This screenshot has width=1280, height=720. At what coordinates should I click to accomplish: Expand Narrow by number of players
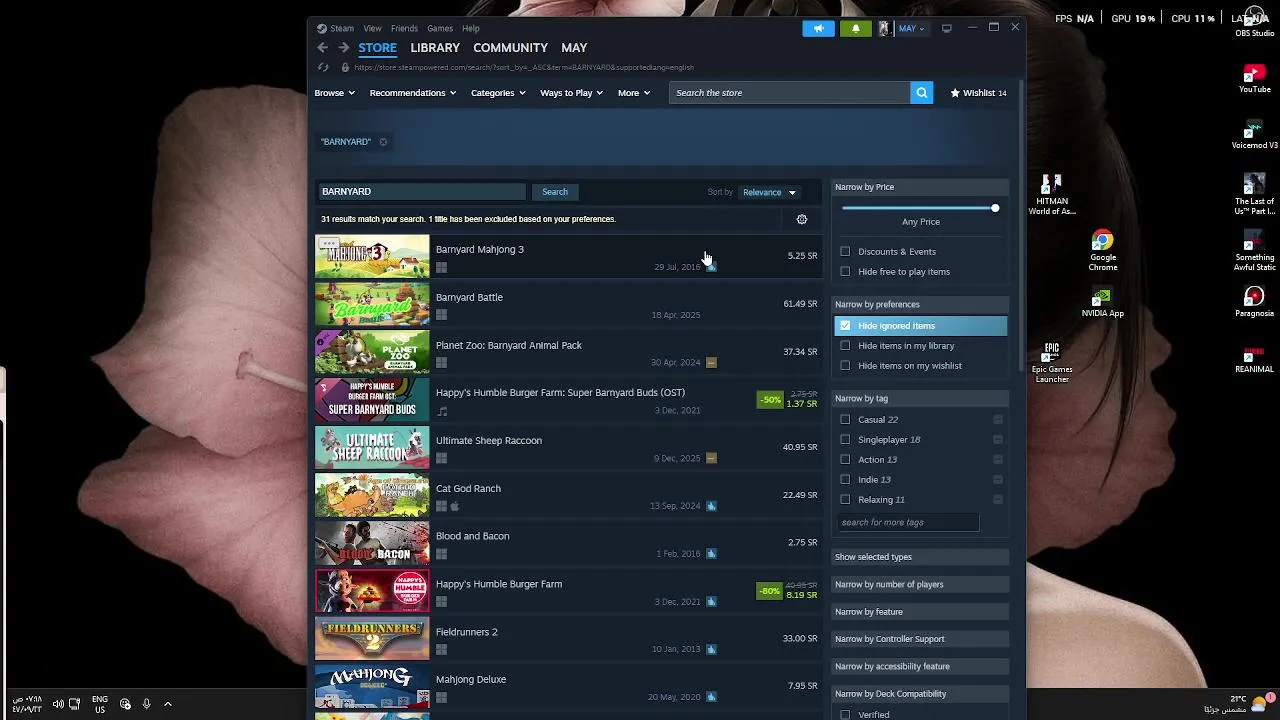920,584
